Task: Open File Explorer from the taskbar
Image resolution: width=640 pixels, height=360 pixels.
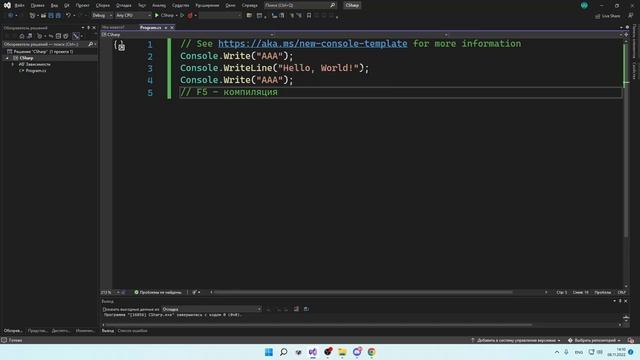Action: [x=342, y=352]
